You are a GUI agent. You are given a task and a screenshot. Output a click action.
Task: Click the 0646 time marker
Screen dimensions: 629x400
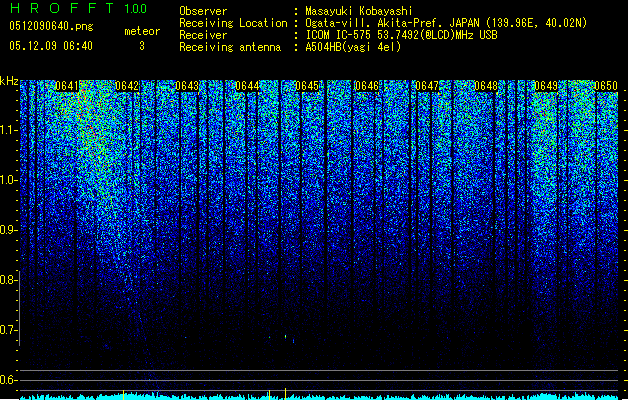(367, 86)
